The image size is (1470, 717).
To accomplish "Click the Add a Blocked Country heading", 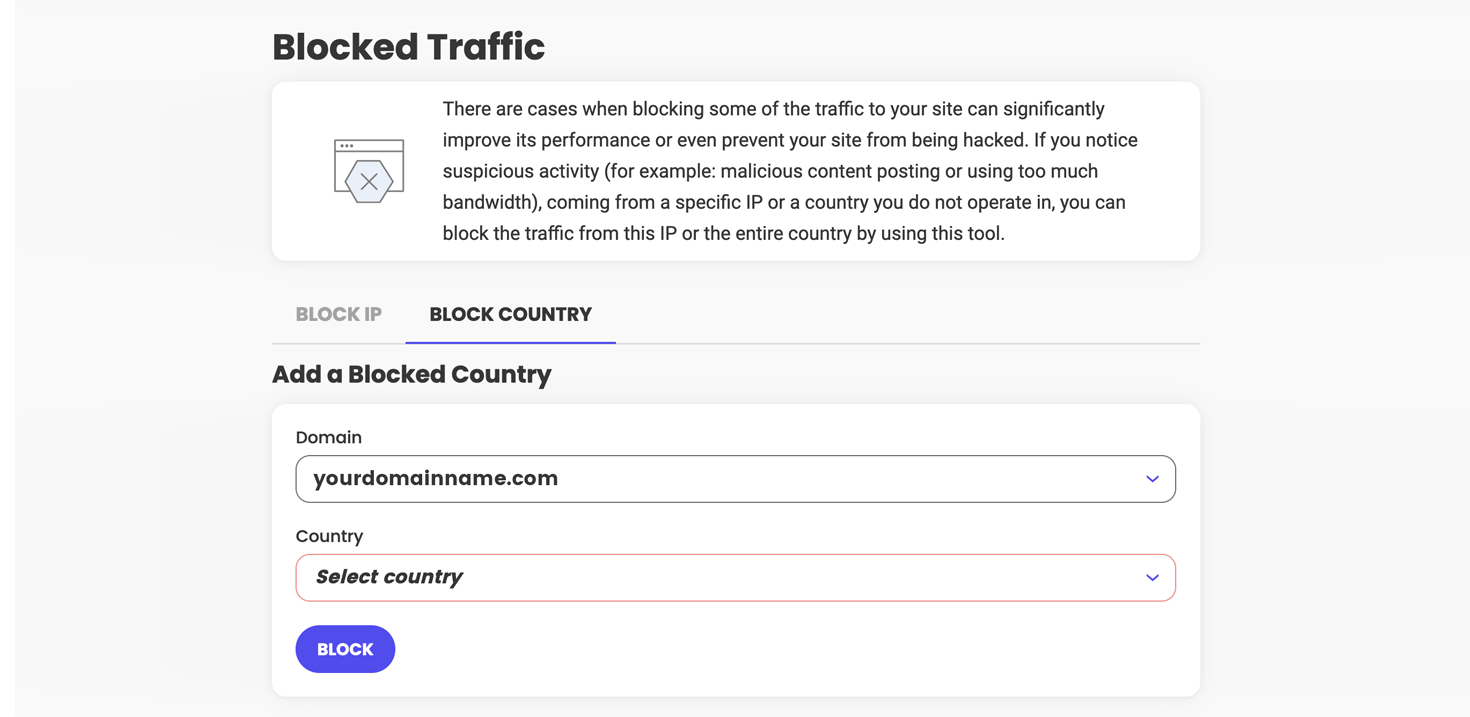I will pos(411,374).
